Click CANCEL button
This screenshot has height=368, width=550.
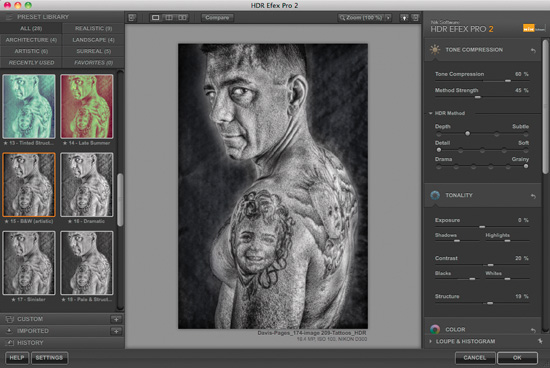click(475, 358)
